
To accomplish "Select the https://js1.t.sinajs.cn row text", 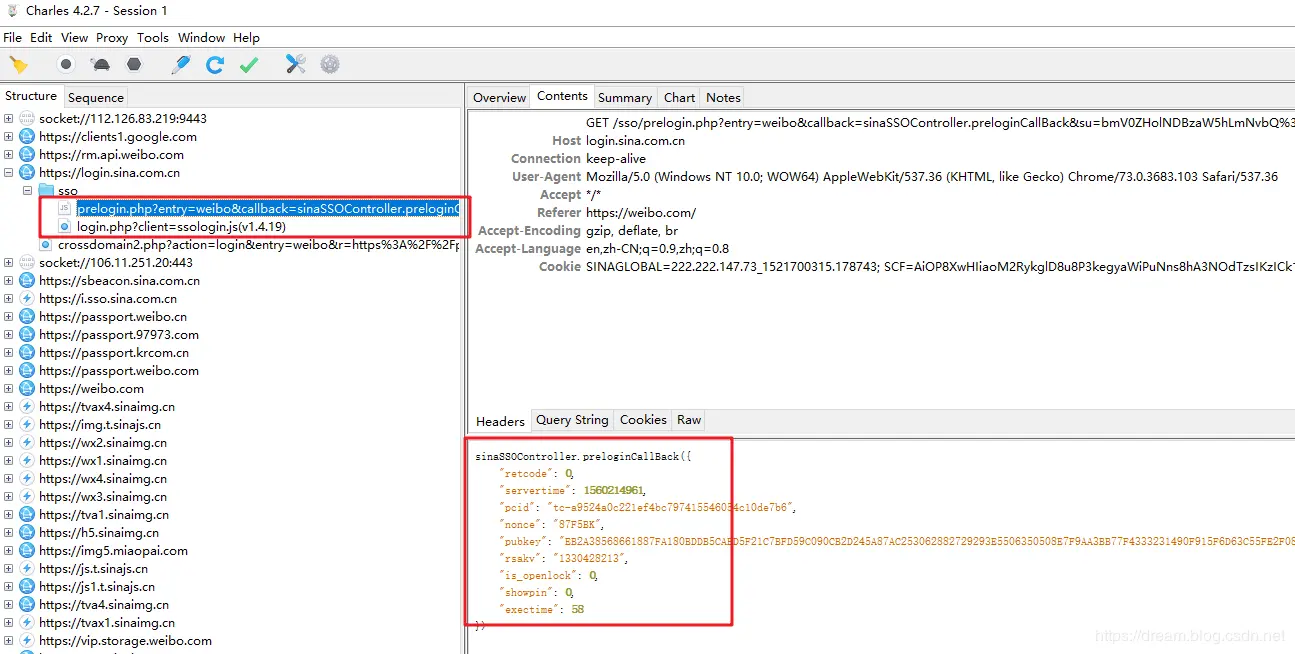I will click(96, 587).
